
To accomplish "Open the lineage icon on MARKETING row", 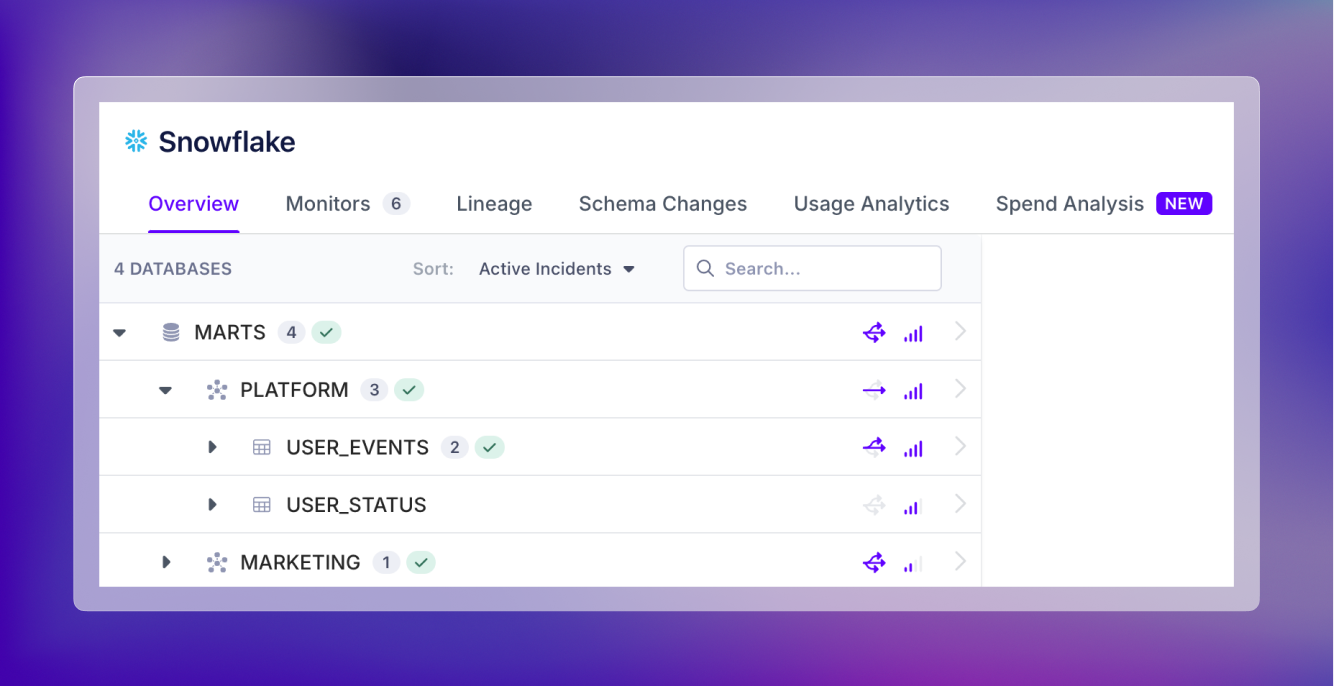I will click(x=874, y=562).
